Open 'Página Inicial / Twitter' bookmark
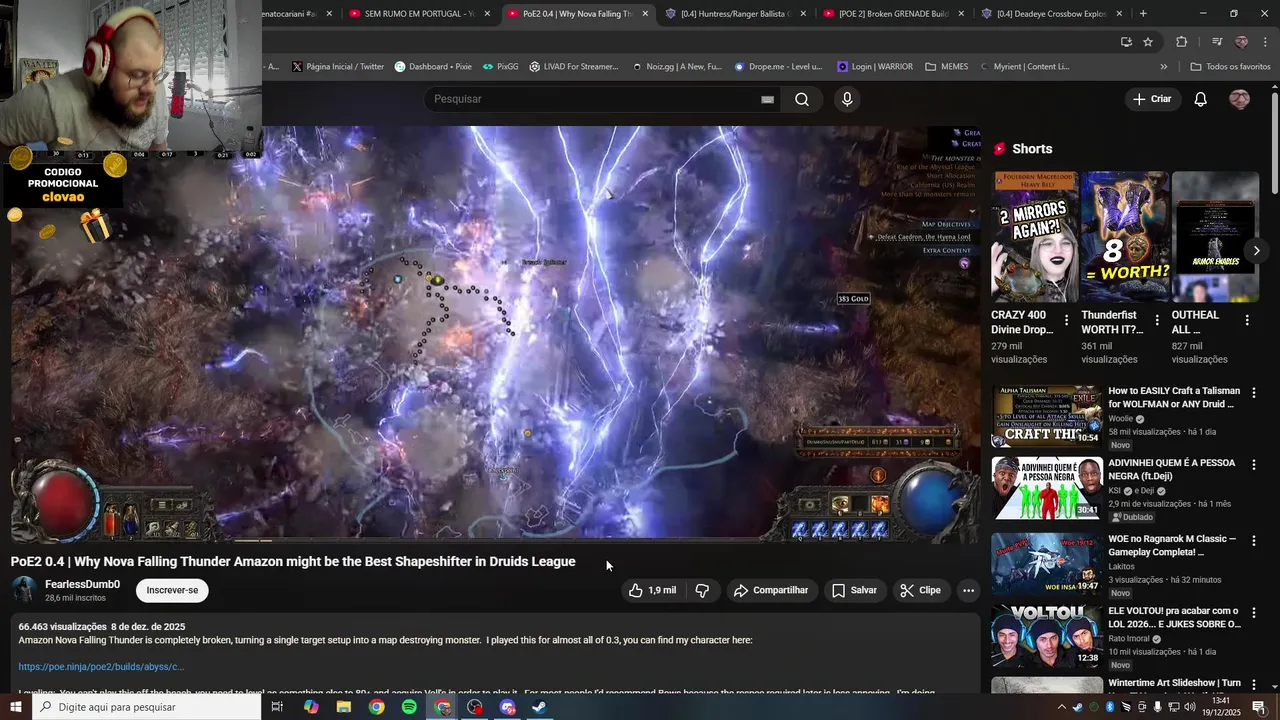1280x720 pixels. (x=338, y=67)
